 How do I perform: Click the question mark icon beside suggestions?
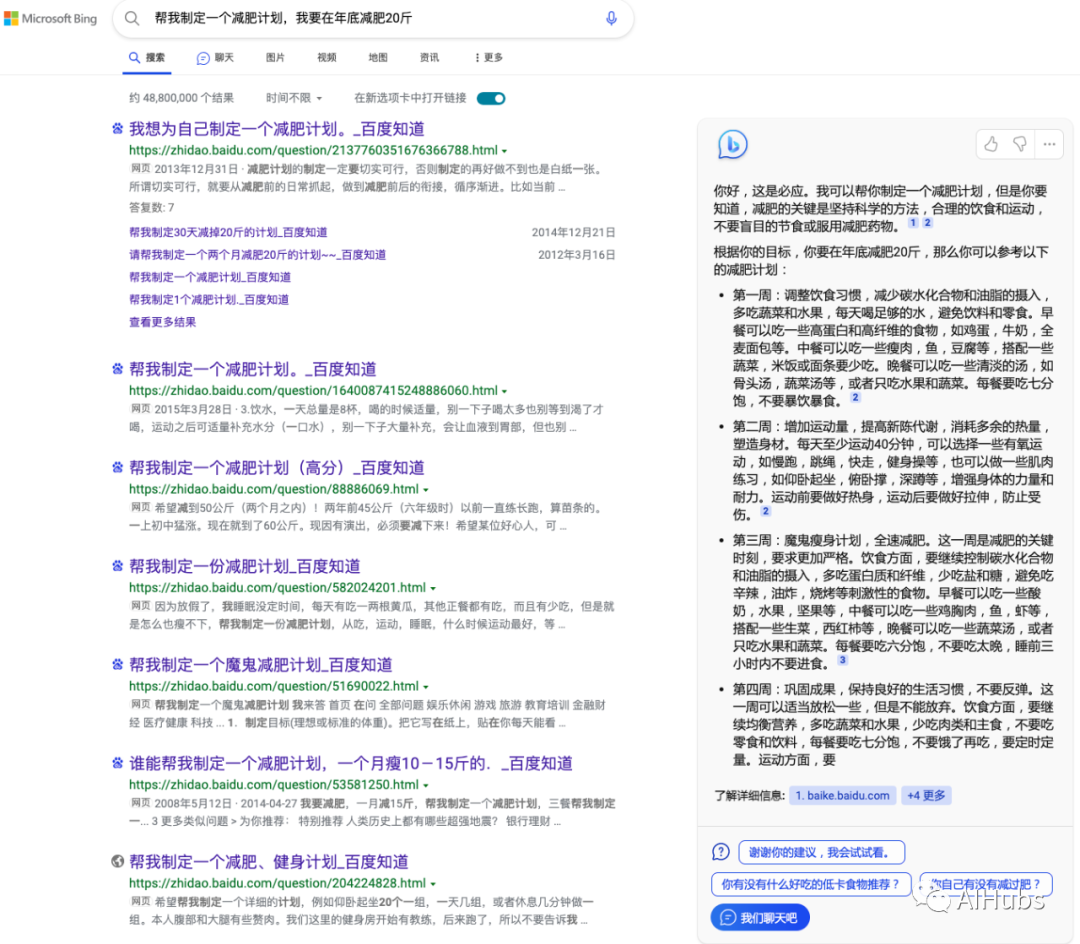(x=720, y=852)
